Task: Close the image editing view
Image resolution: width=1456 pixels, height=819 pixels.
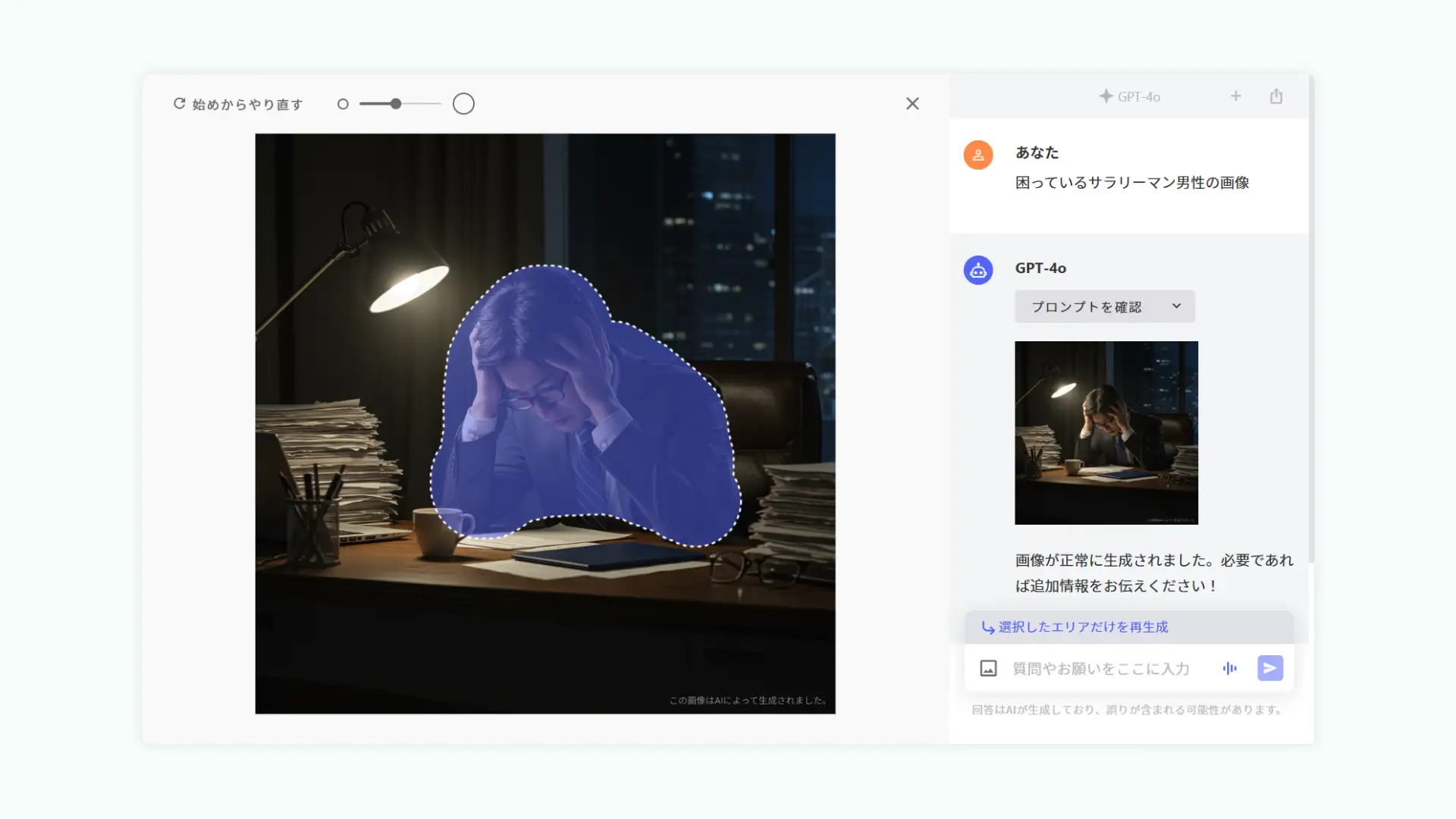Action: tap(912, 103)
